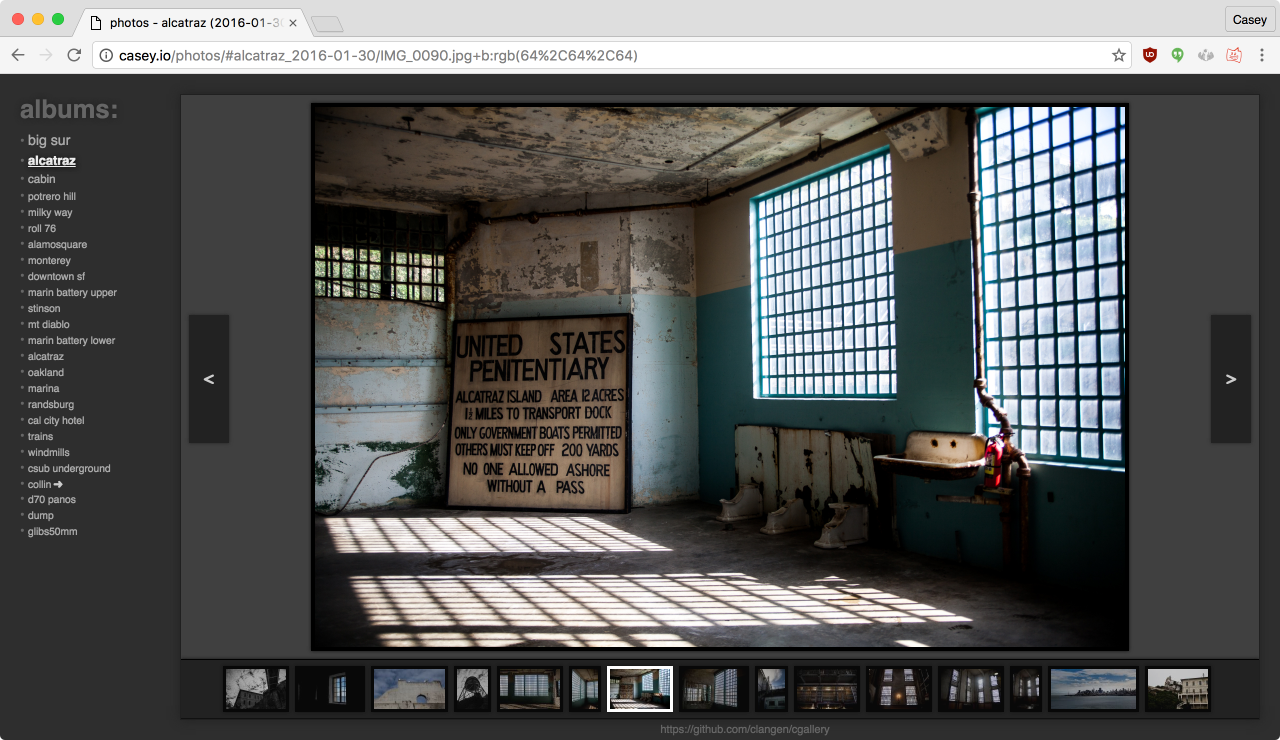Show the previous photo with < button
The width and height of the screenshot is (1280, 740).
click(209, 379)
